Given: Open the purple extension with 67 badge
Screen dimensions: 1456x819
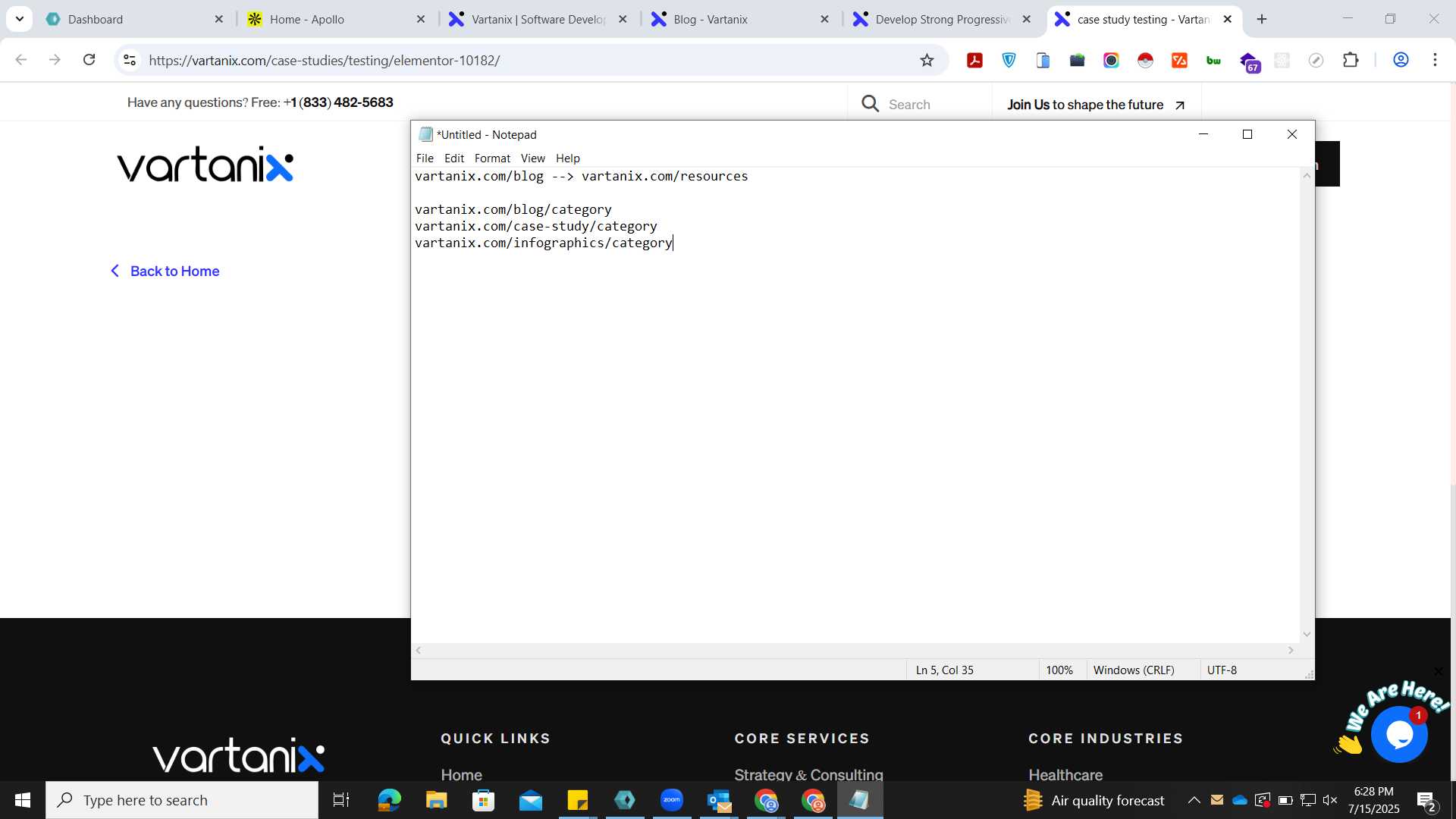Looking at the screenshot, I should (1250, 61).
